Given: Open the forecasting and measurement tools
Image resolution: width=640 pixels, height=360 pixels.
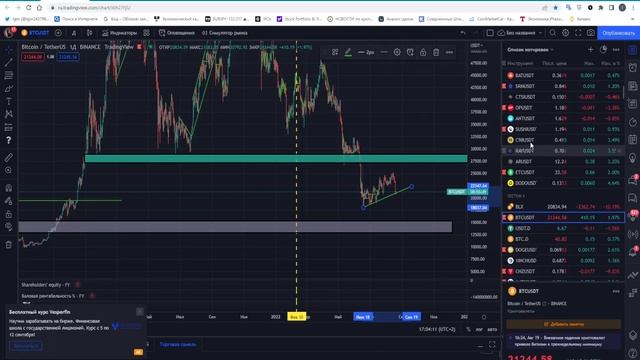Looking at the screenshot, I should [9, 127].
